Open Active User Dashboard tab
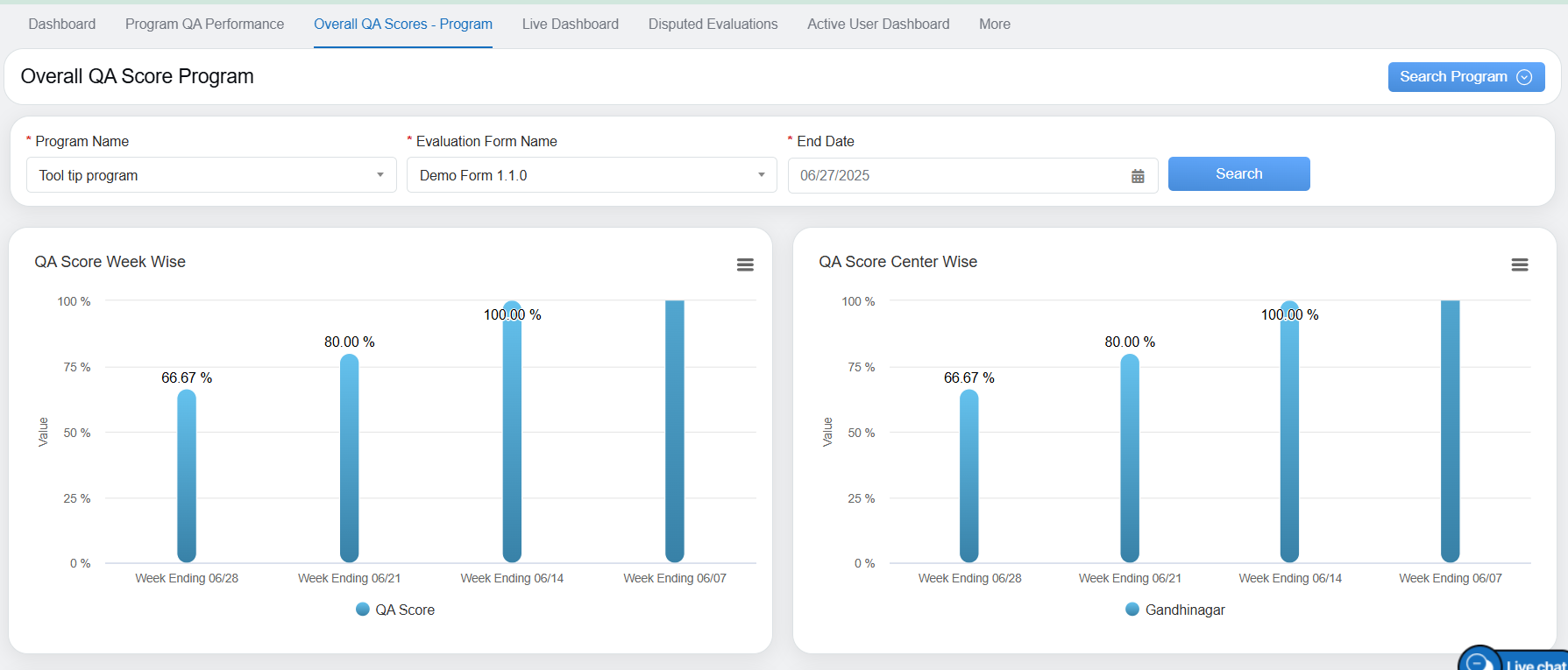1568x670 pixels. click(x=877, y=25)
